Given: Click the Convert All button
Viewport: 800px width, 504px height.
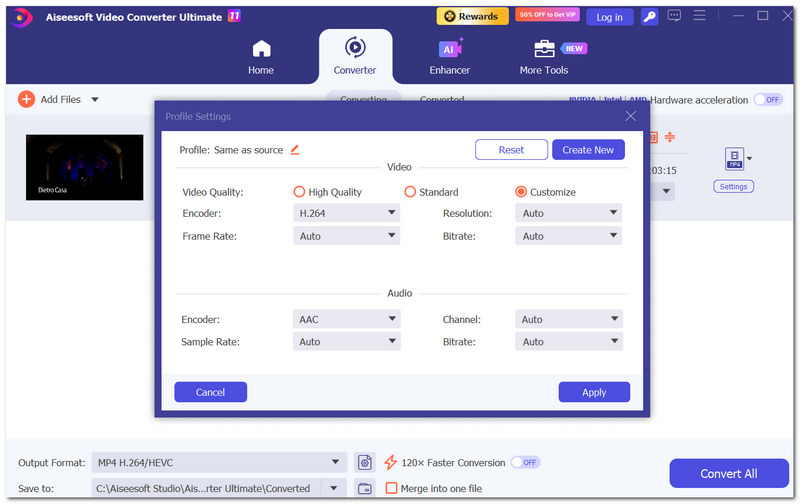Looking at the screenshot, I should click(x=729, y=473).
